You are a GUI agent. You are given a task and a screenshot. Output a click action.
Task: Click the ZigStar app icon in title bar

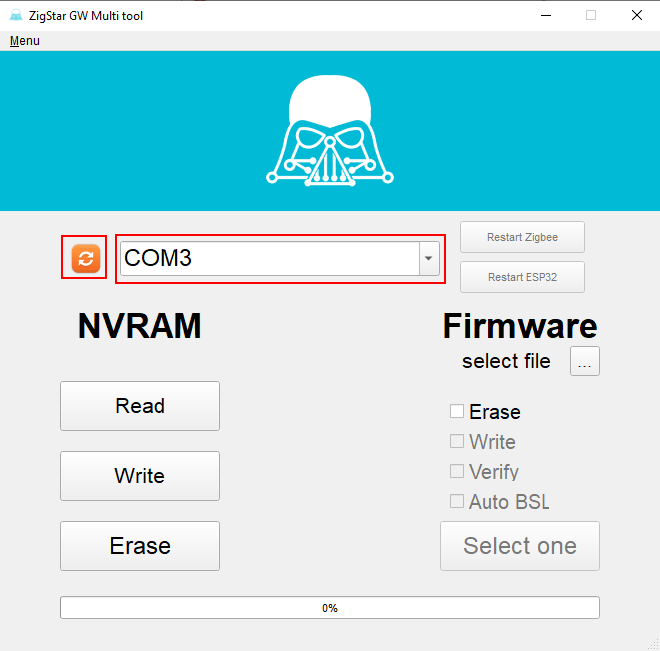pyautogui.click(x=15, y=15)
